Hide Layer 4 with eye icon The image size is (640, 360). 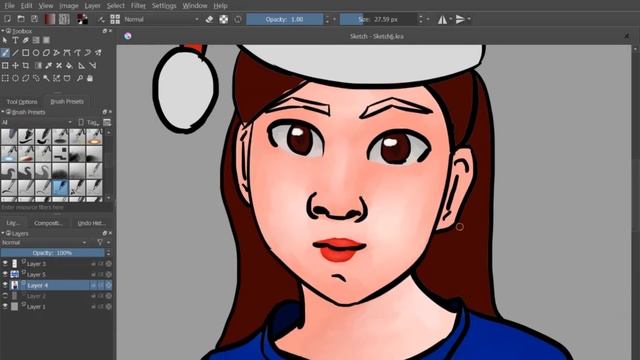(5, 285)
